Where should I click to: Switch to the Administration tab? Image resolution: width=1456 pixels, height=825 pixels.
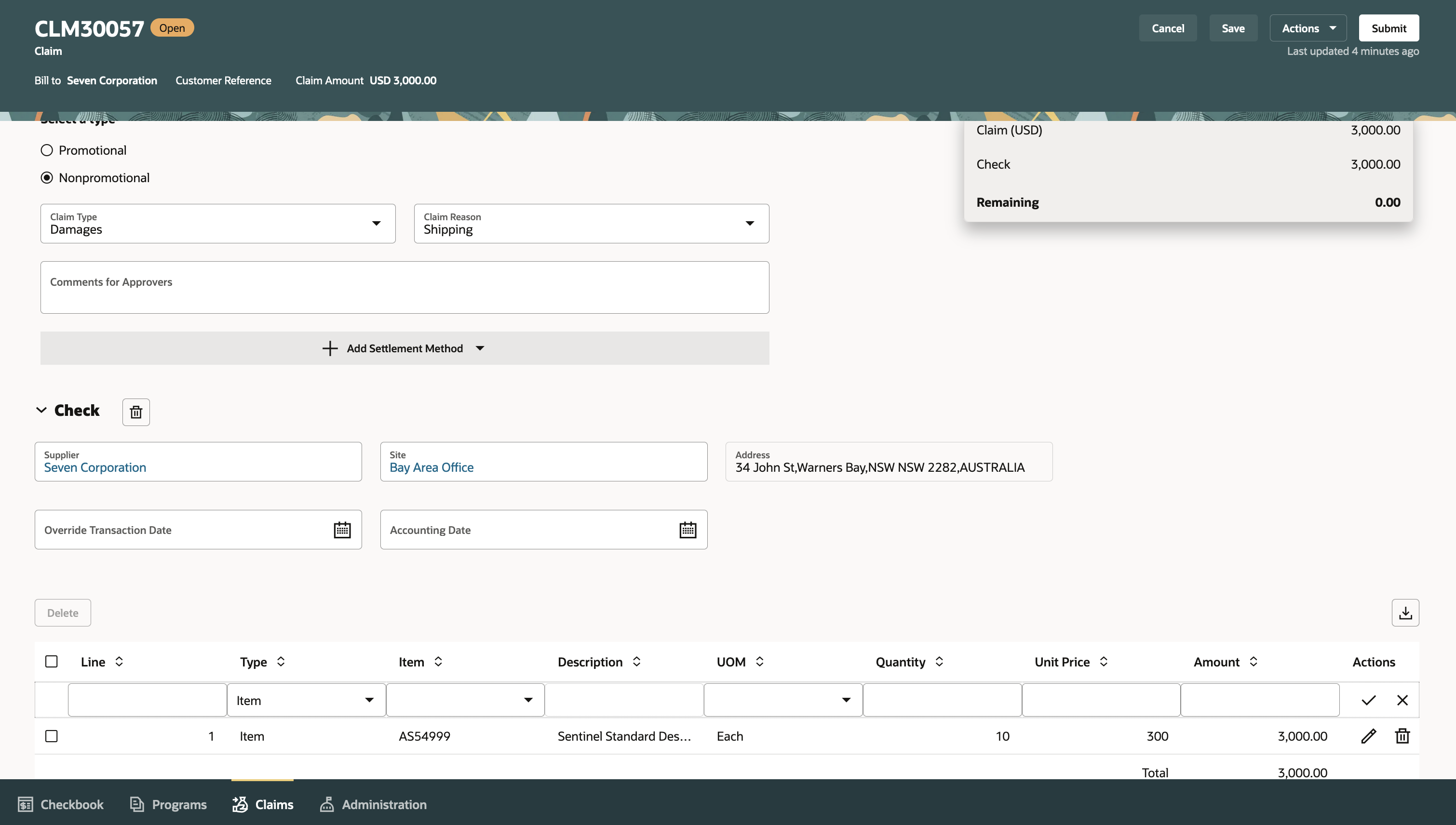pos(374,805)
